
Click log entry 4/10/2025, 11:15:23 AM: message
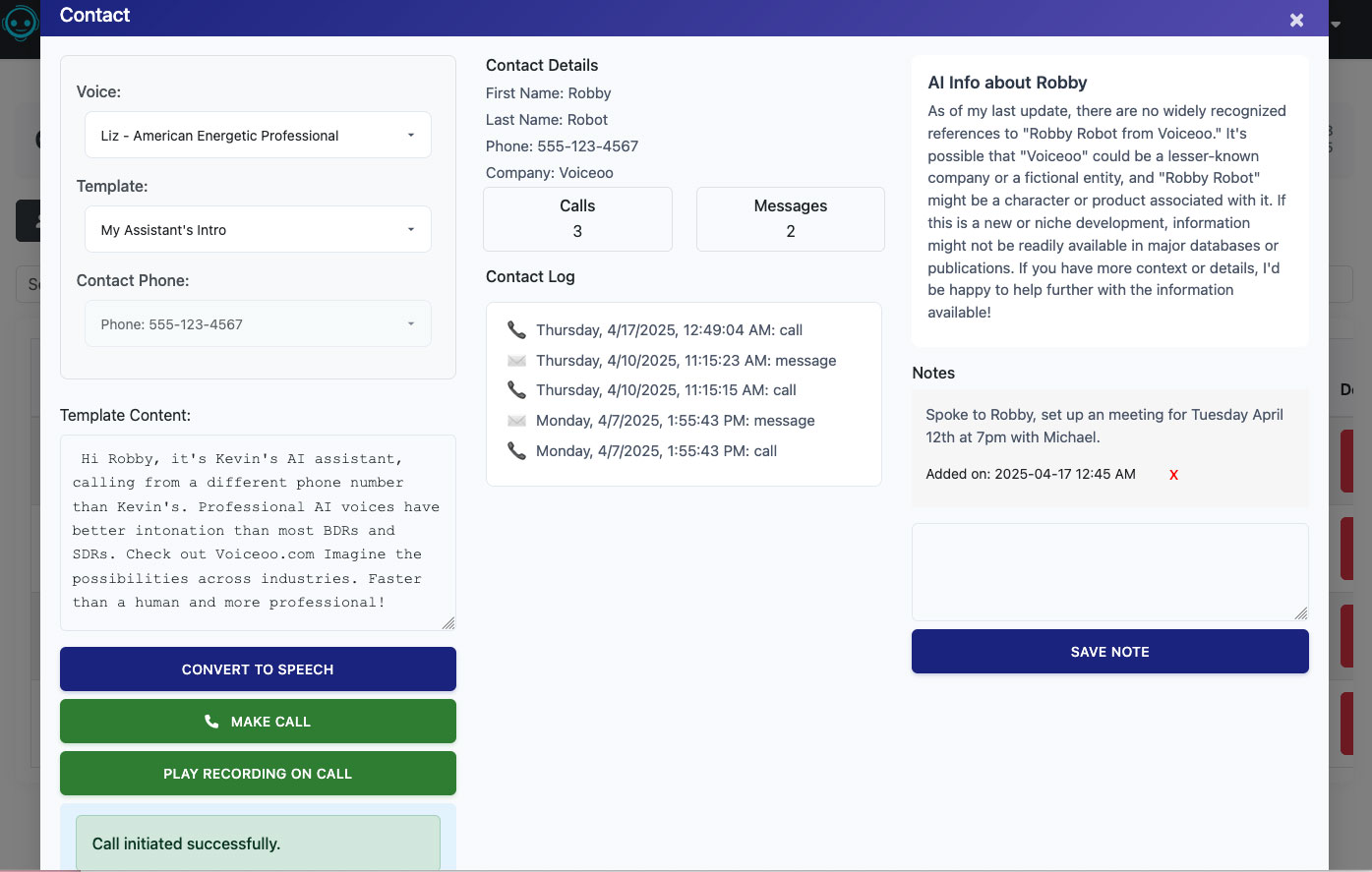tap(686, 361)
